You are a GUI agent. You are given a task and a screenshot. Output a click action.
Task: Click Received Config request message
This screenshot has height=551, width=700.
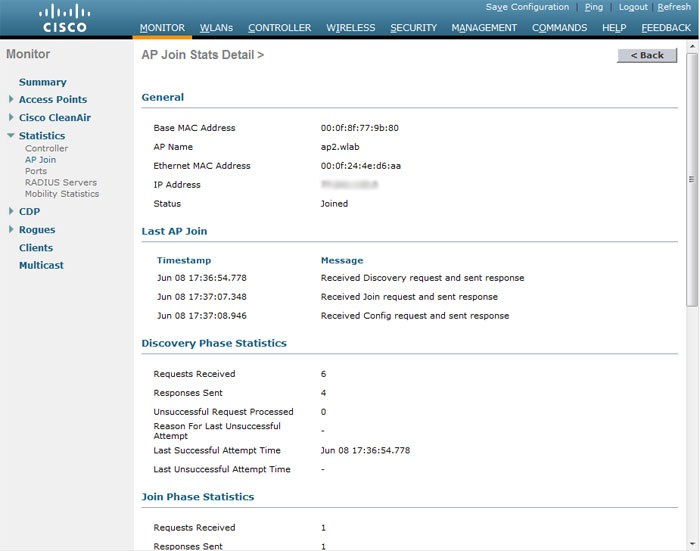click(x=415, y=316)
